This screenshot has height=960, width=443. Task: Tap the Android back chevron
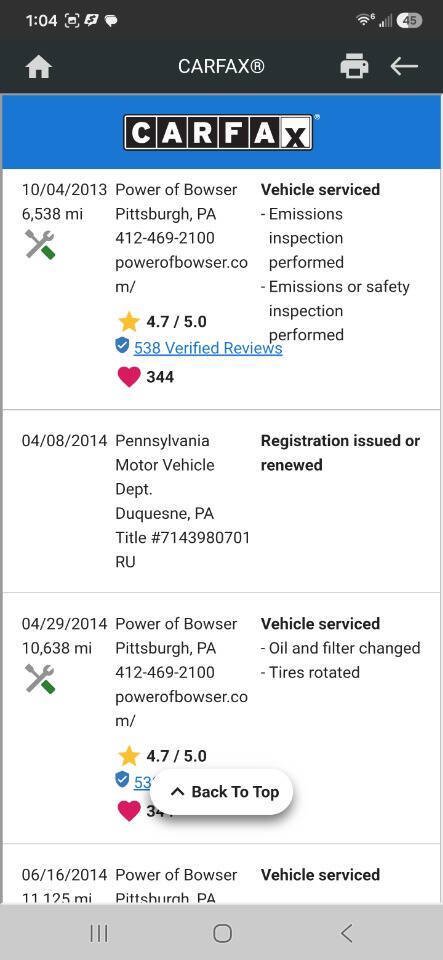pos(346,933)
